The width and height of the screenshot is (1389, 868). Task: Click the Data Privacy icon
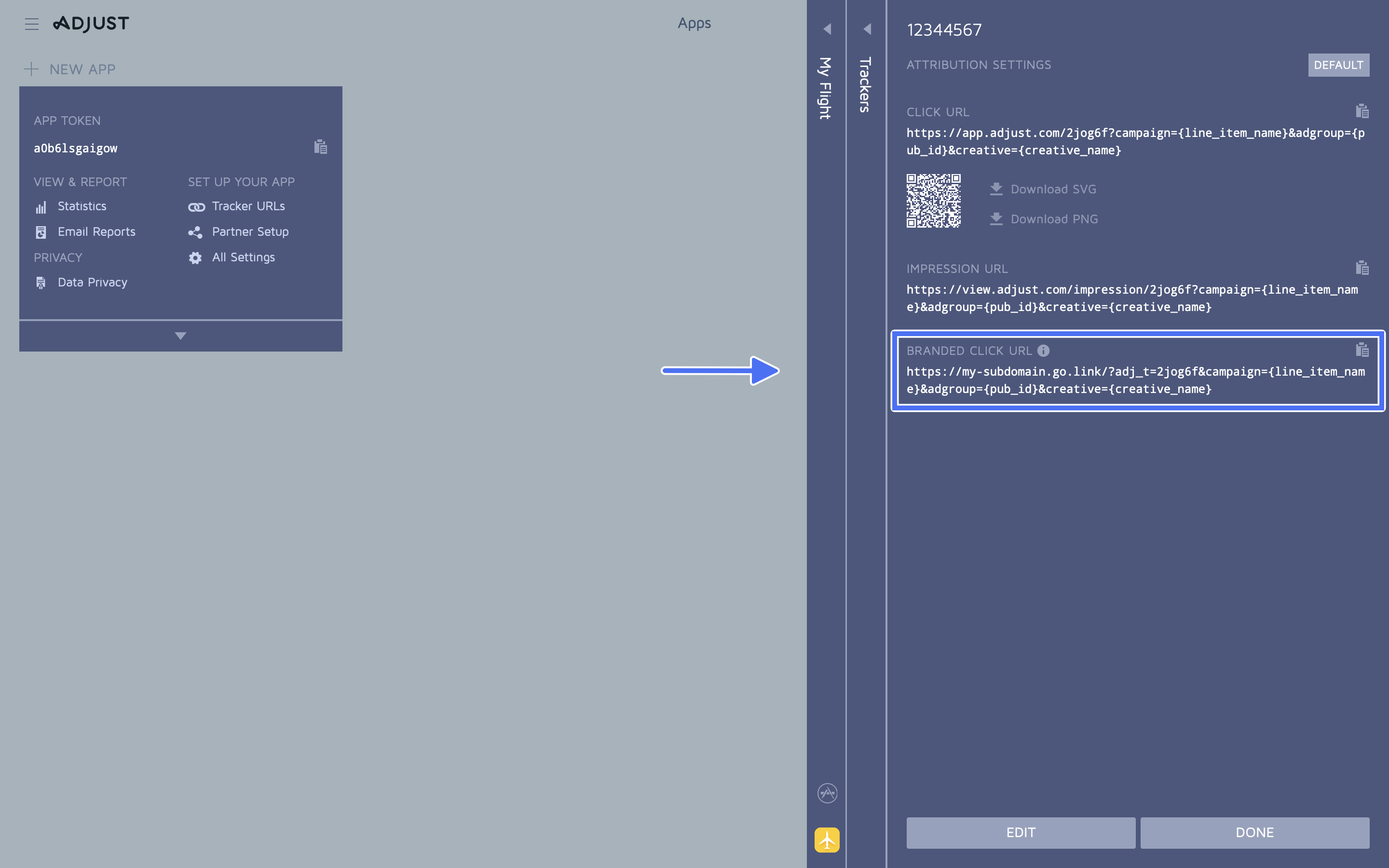[41, 283]
